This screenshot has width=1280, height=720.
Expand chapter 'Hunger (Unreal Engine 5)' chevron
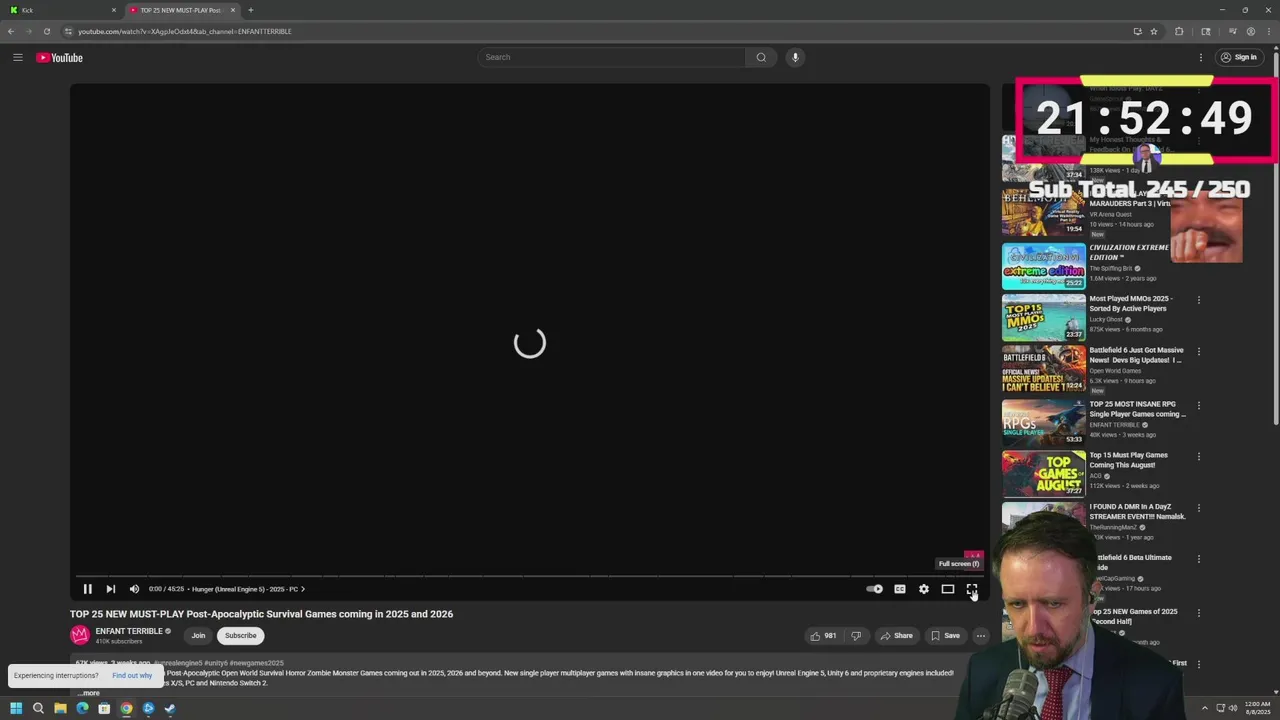click(x=303, y=589)
